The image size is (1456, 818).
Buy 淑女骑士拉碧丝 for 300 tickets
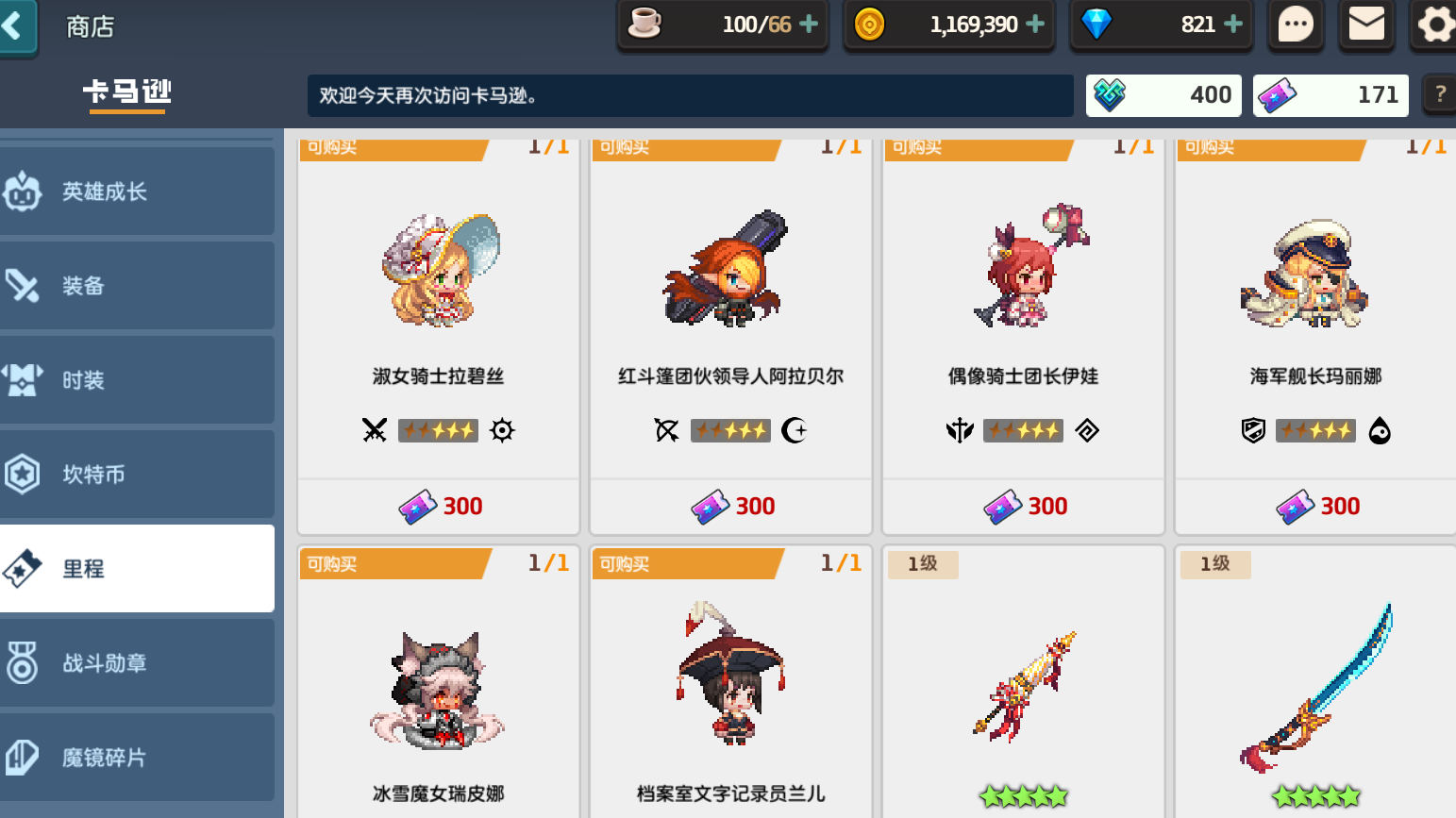pos(439,507)
